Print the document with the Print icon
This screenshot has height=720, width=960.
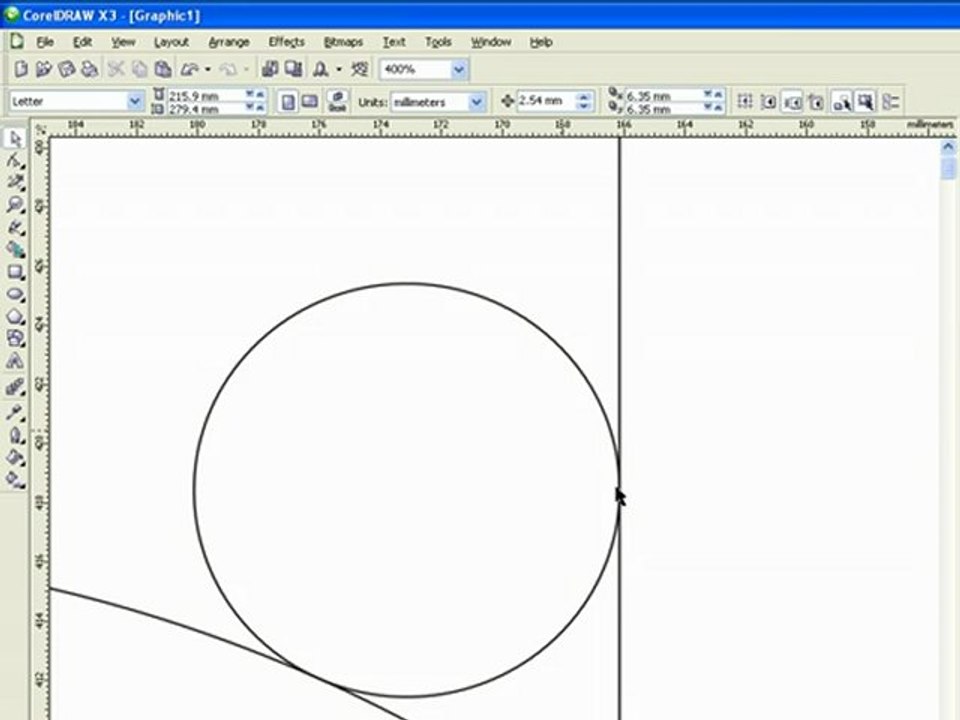pos(89,69)
